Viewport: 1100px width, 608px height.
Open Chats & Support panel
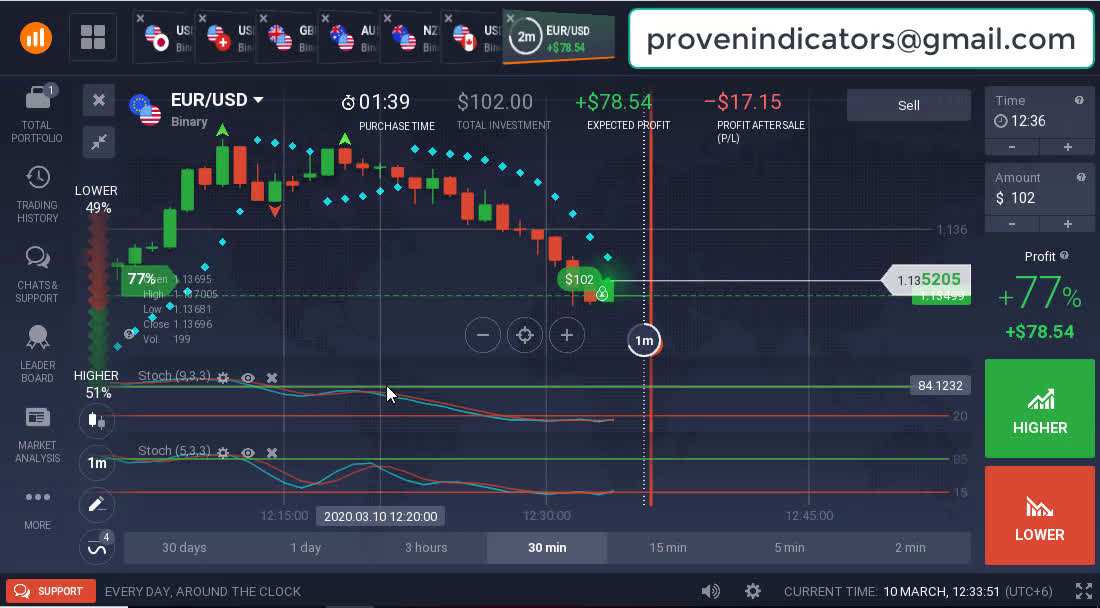(x=37, y=273)
